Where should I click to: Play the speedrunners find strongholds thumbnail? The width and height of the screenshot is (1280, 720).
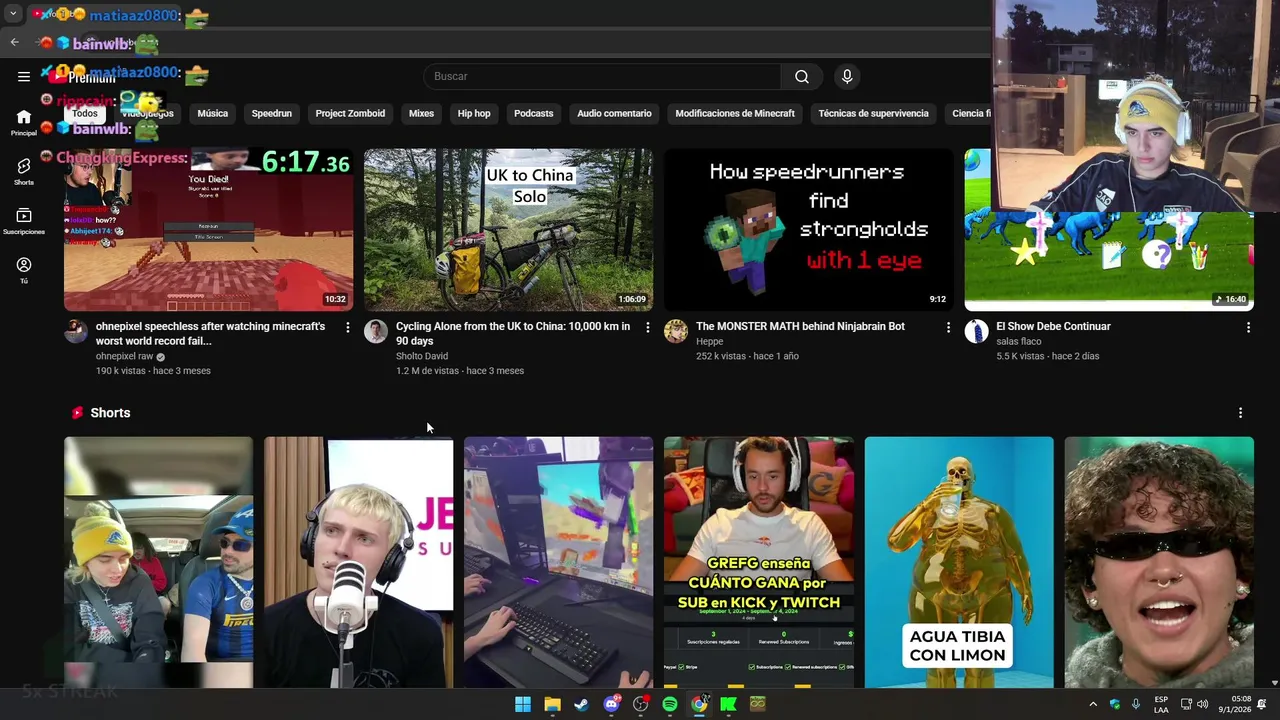point(808,230)
